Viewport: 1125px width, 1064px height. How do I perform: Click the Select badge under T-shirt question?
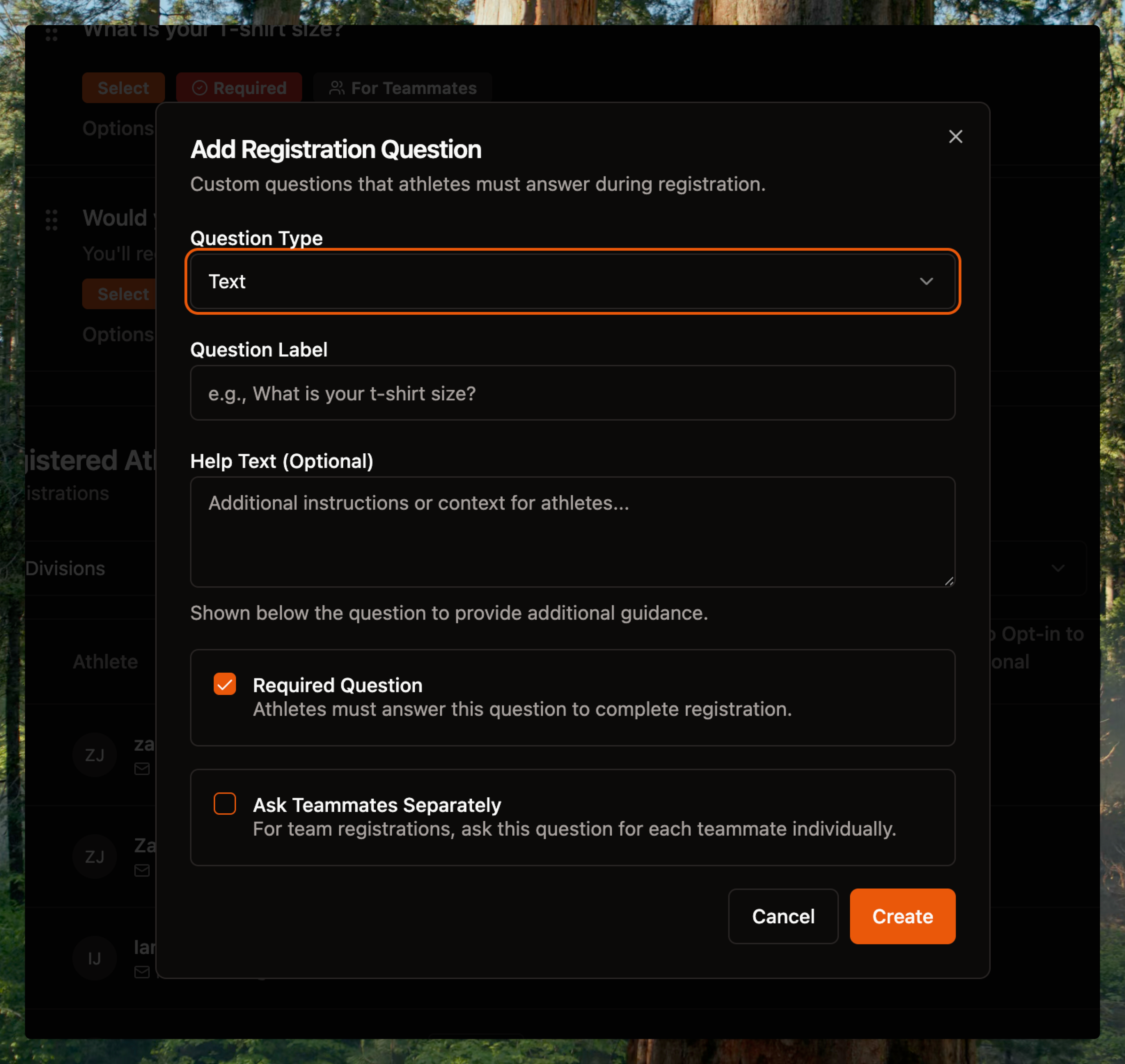pyautogui.click(x=123, y=88)
